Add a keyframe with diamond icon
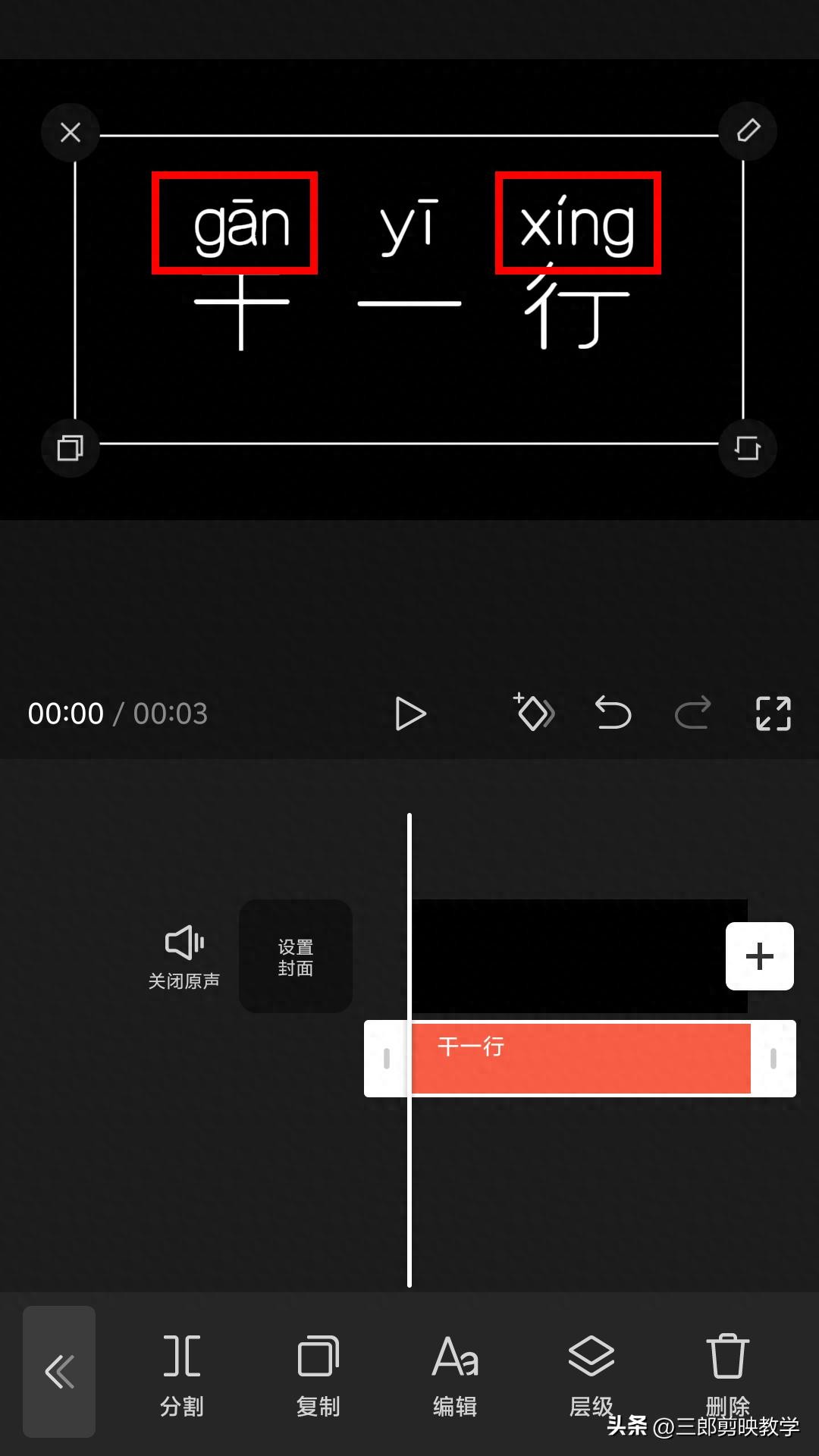This screenshot has width=819, height=1456. (x=534, y=712)
